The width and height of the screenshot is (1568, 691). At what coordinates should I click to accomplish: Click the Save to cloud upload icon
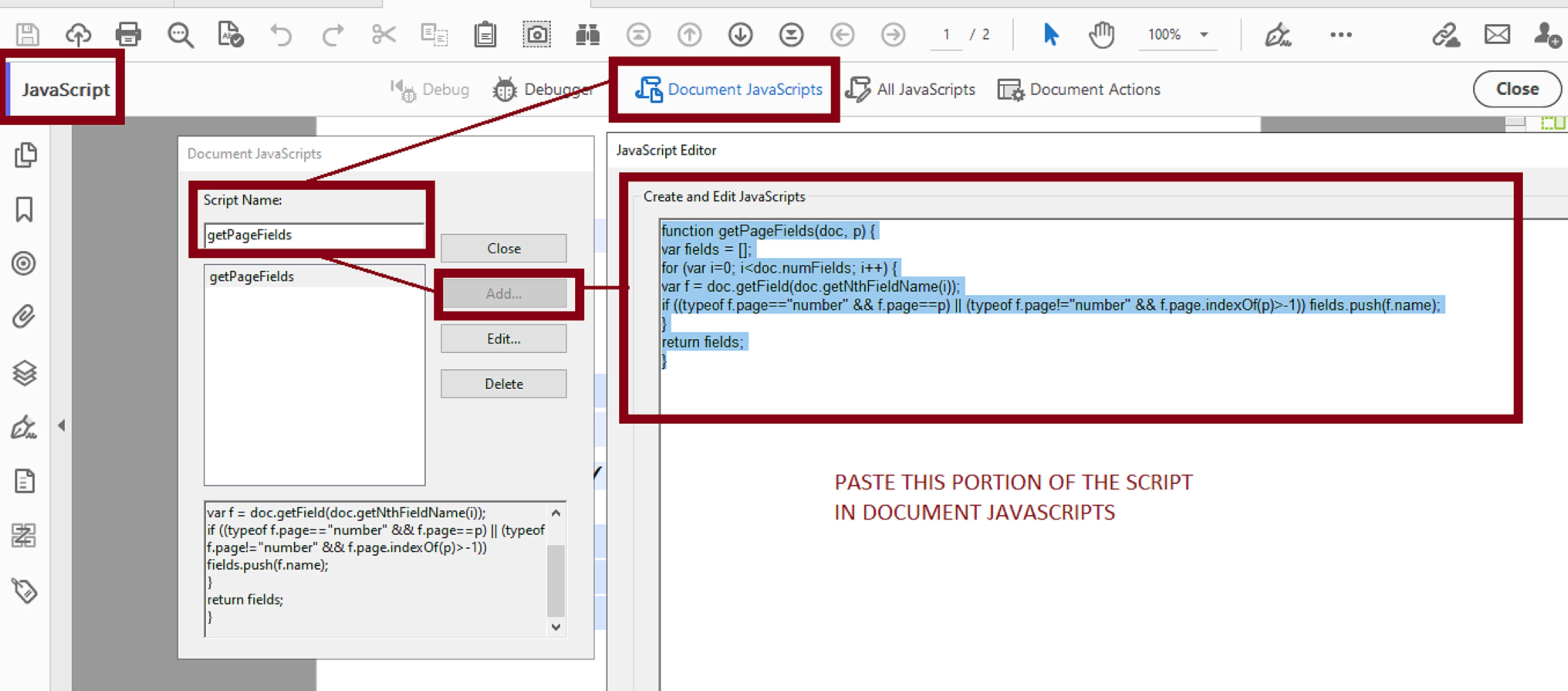pos(78,35)
